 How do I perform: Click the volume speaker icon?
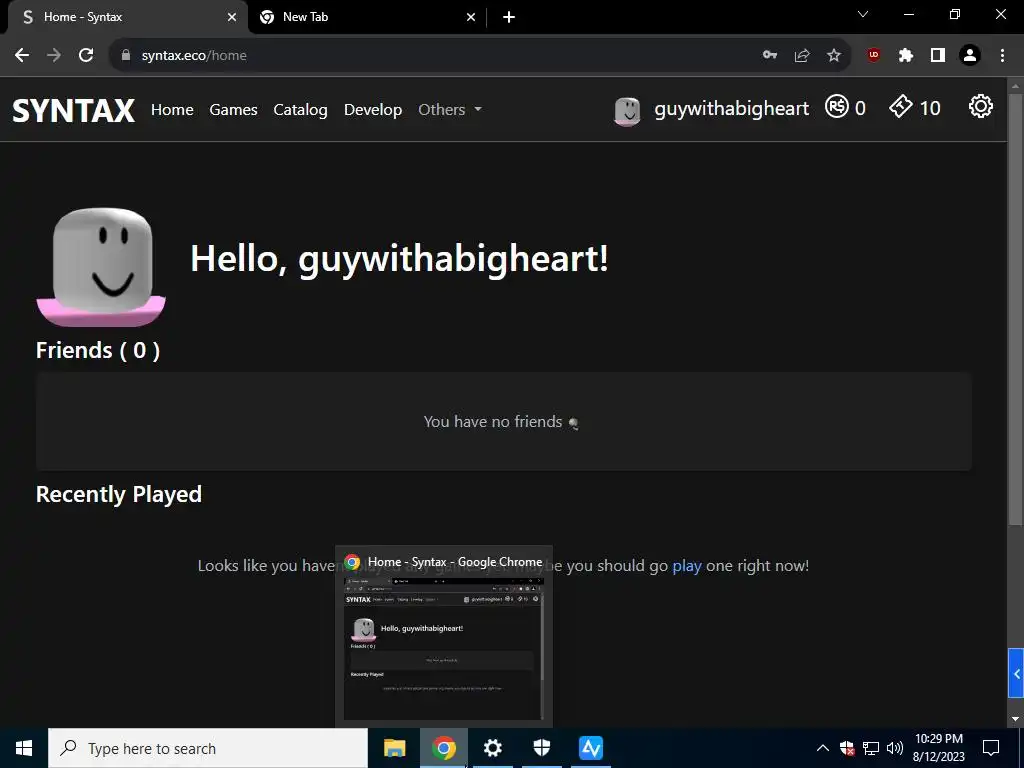pos(895,748)
